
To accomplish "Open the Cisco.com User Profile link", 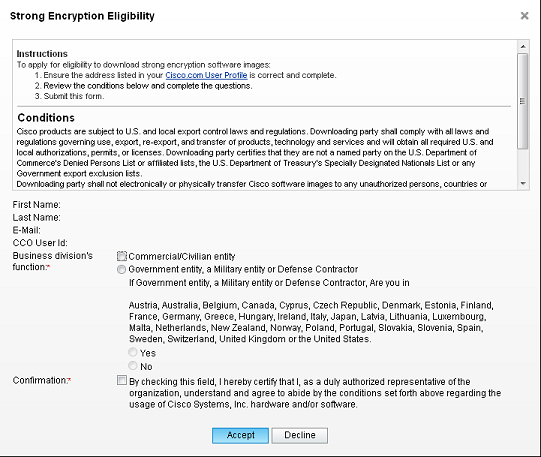I will 206,75.
